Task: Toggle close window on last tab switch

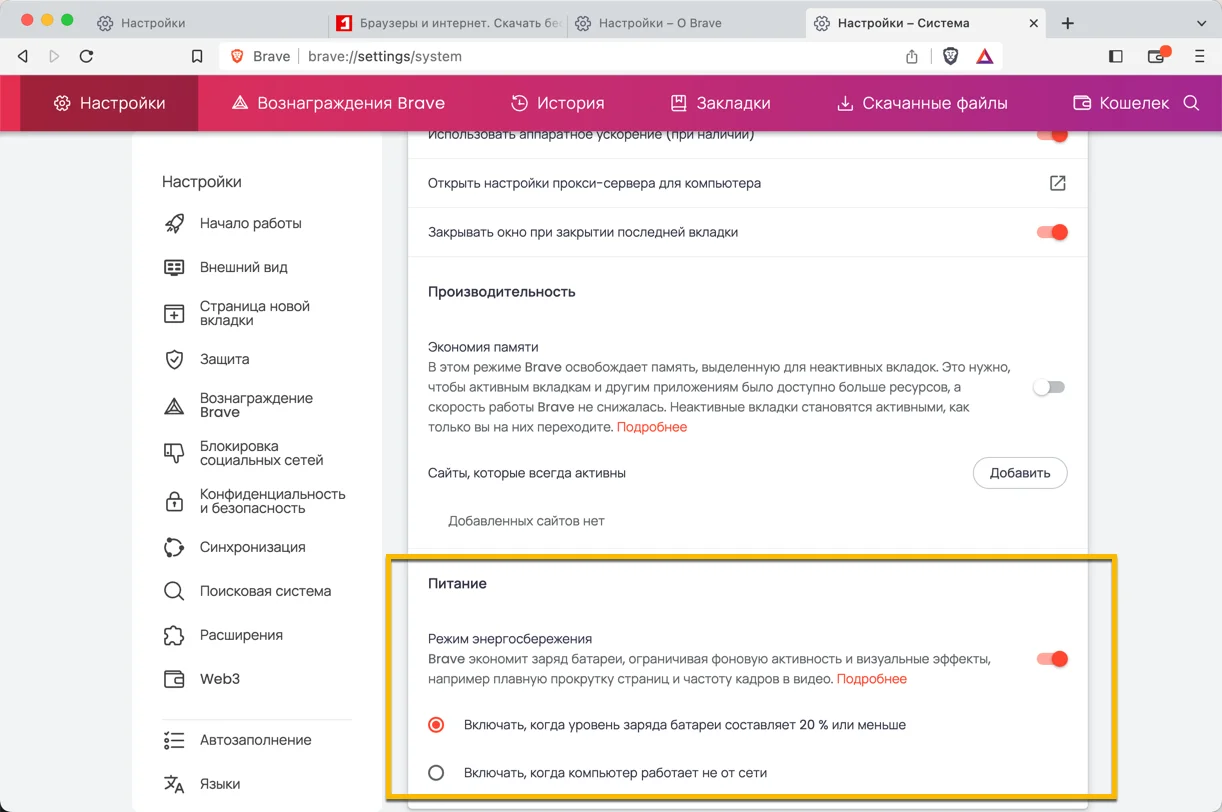Action: (1052, 232)
